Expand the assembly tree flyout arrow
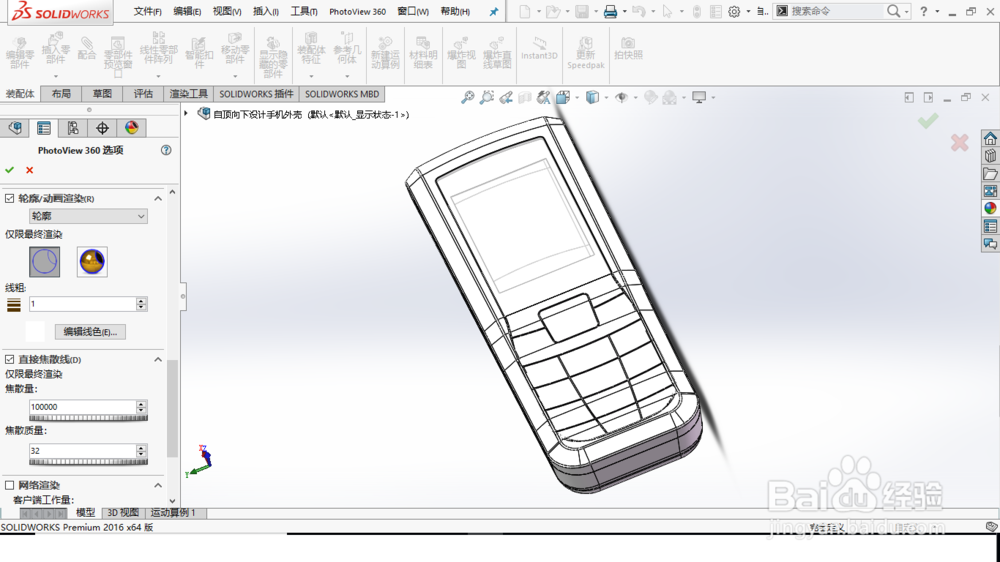Viewport: 1000px width, 562px height. pos(186,114)
